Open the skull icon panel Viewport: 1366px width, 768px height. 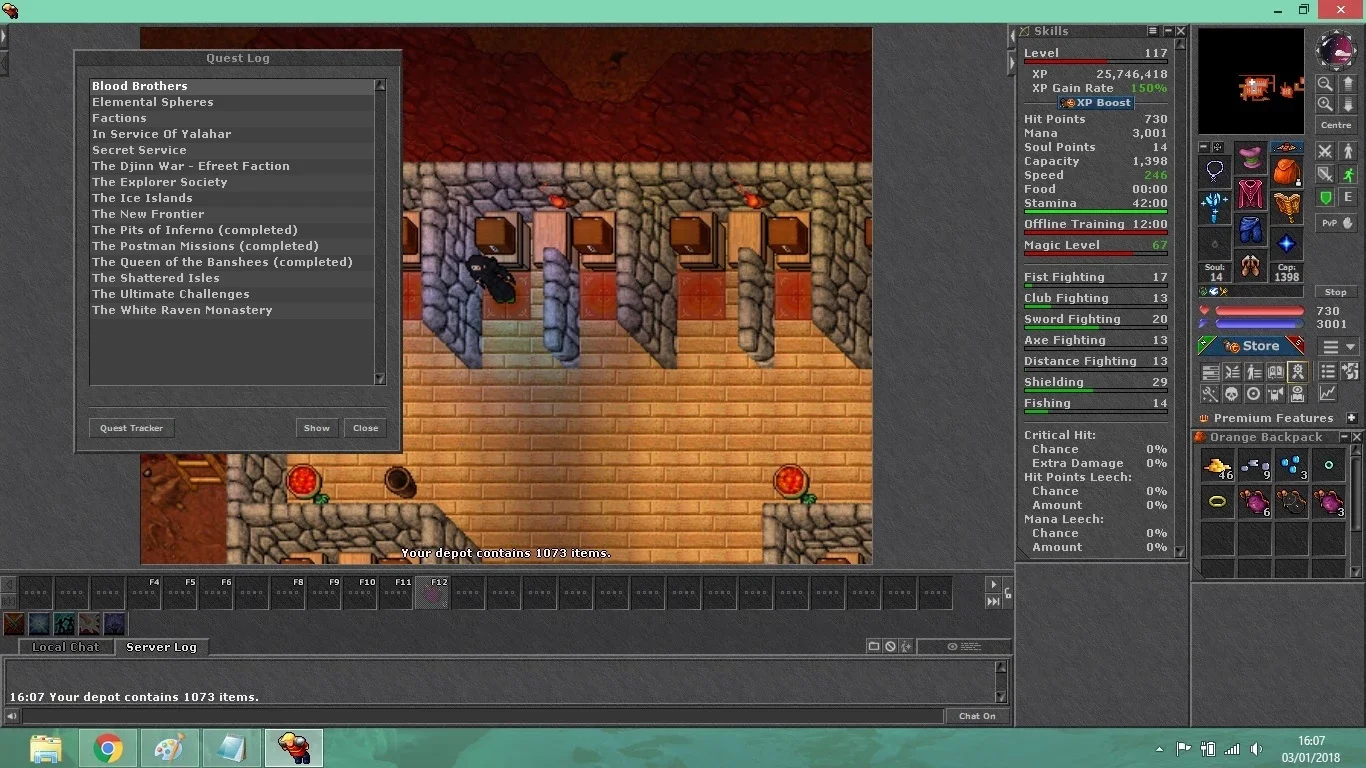pos(1232,394)
